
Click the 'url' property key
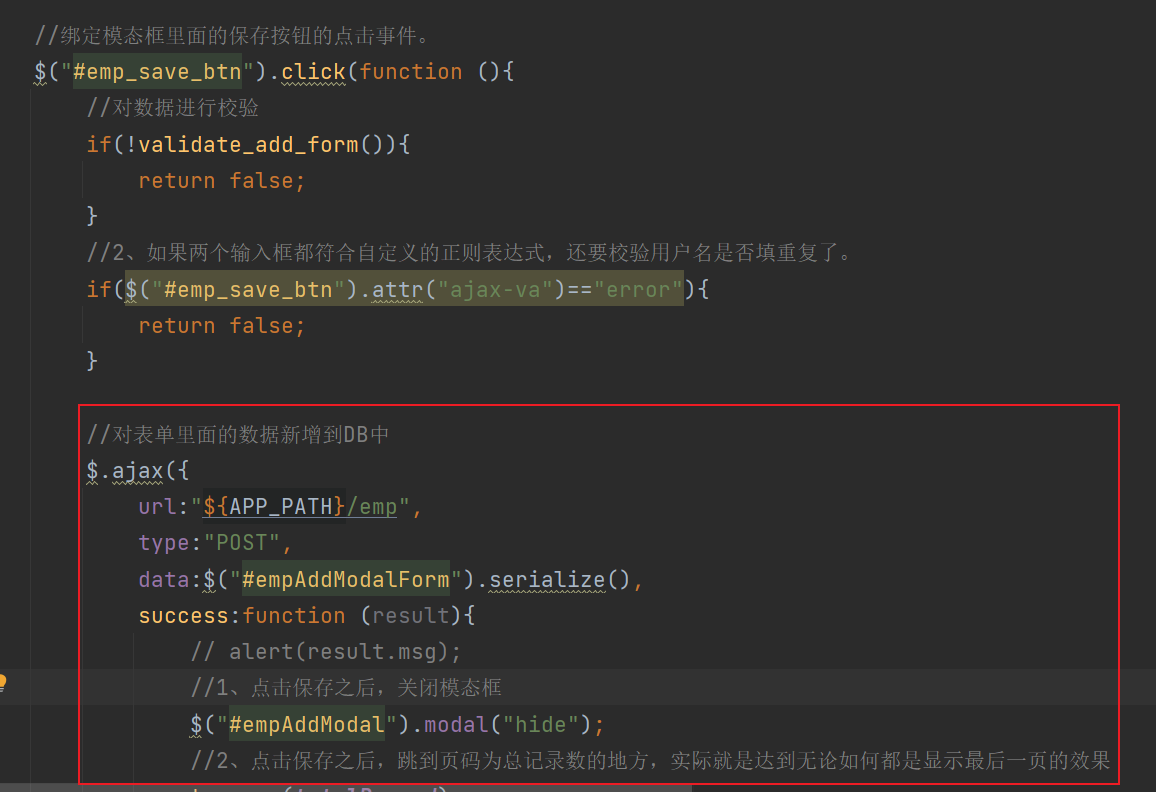pos(158,507)
